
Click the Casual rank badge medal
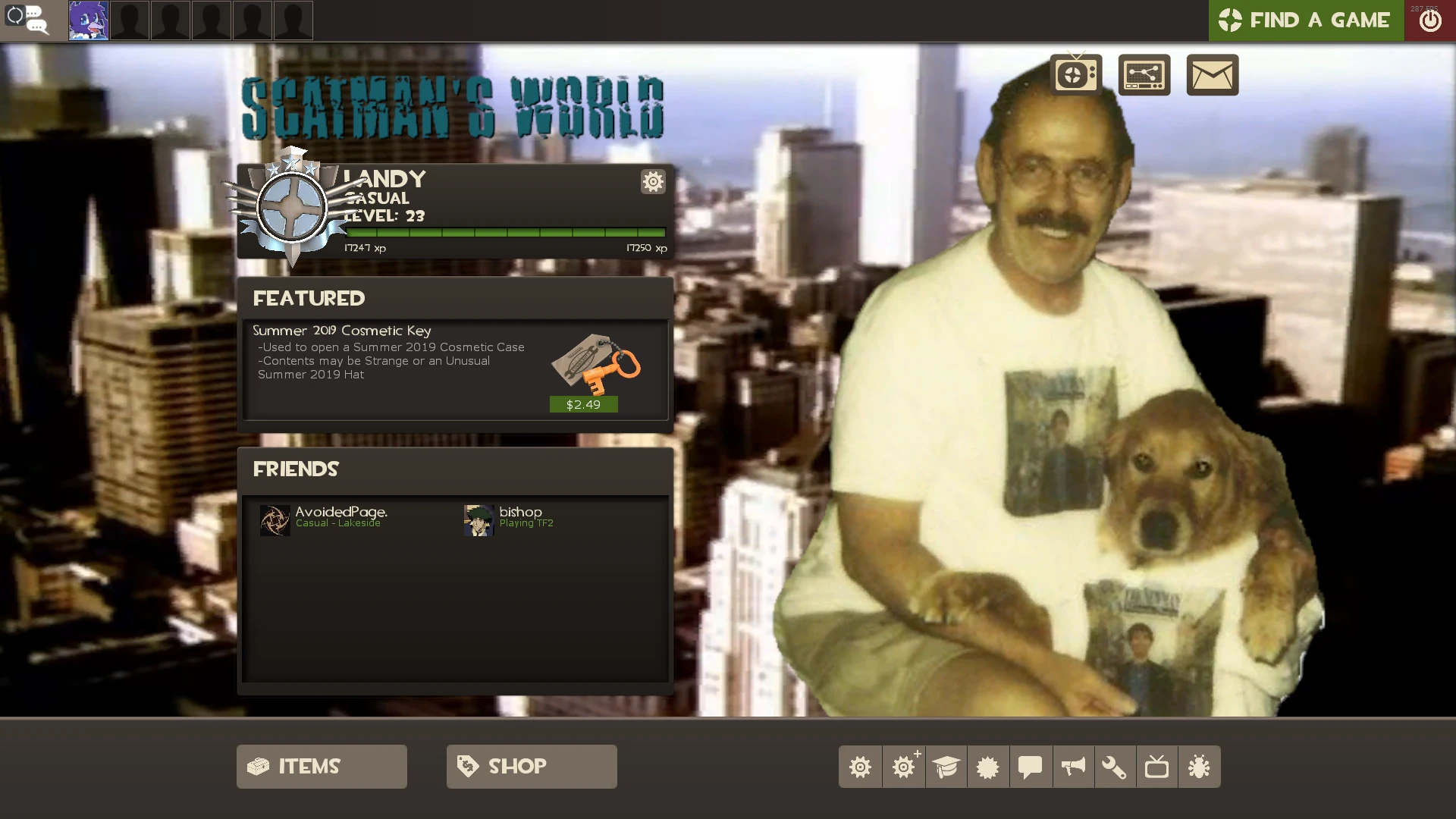pos(292,207)
